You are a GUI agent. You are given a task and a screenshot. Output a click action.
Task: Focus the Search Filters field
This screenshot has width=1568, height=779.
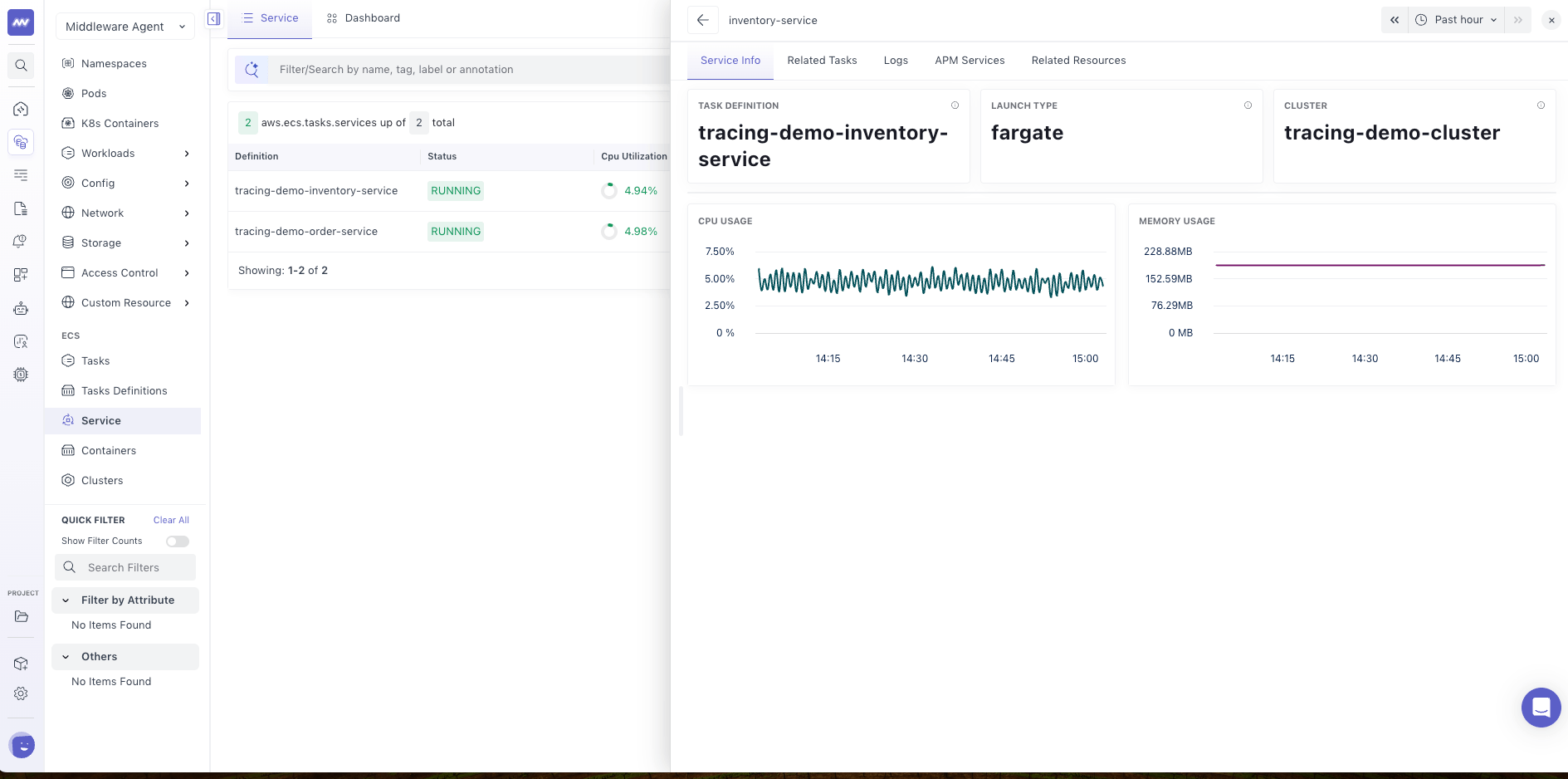[125, 568]
